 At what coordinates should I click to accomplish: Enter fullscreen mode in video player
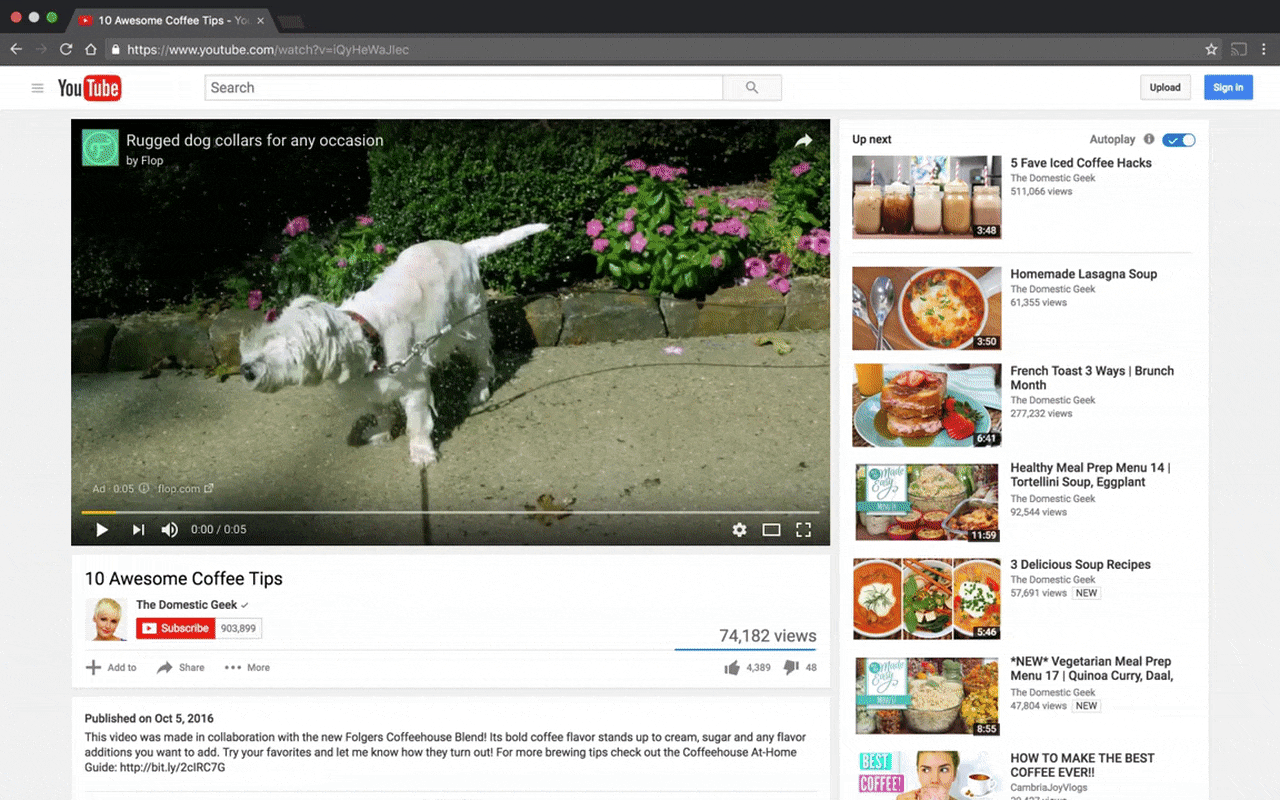pos(803,530)
